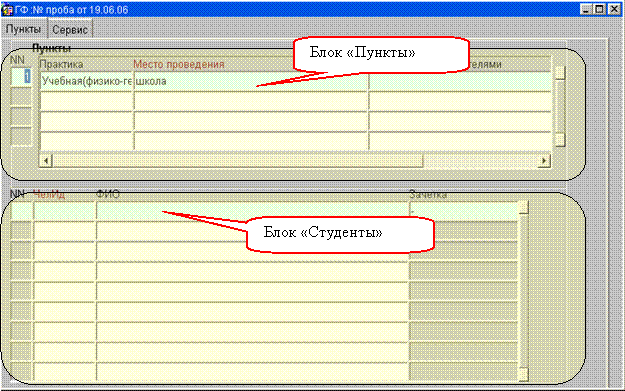Click the ЧелИд column header
Image resolution: width=625 pixels, height=391 pixels.
(49, 195)
